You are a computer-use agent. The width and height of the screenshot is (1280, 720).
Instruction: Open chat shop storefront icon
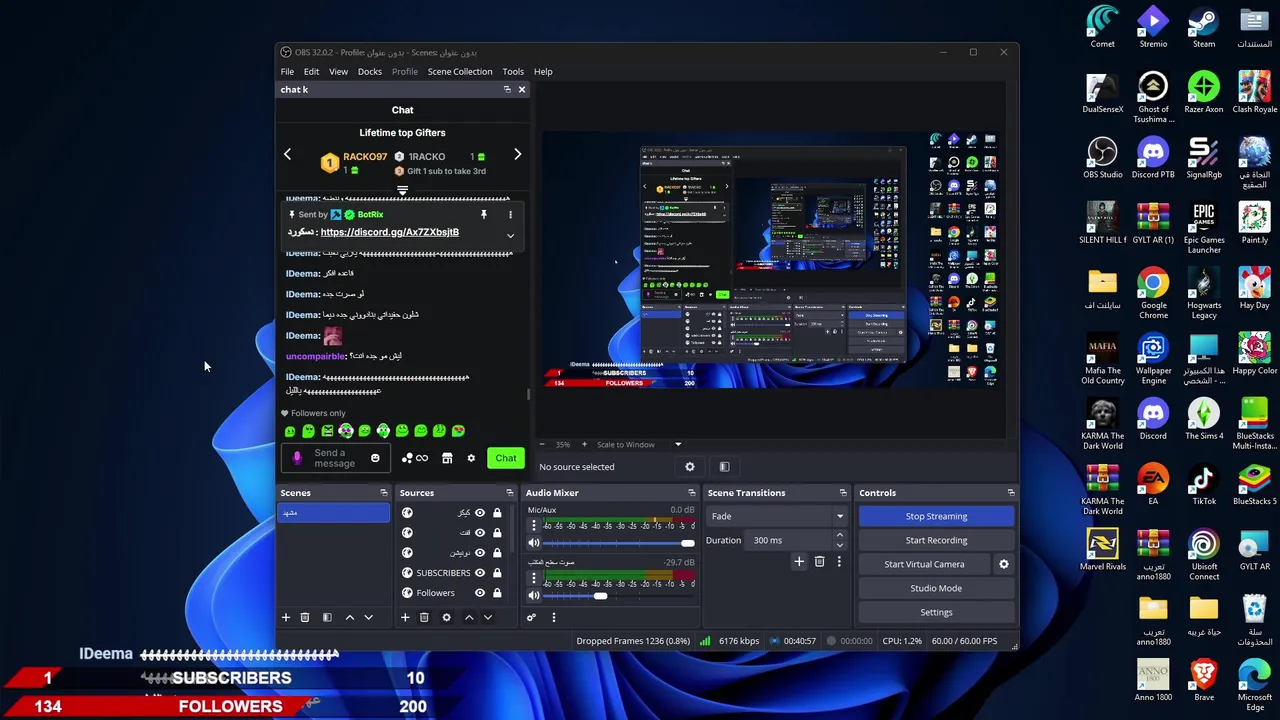(x=447, y=458)
